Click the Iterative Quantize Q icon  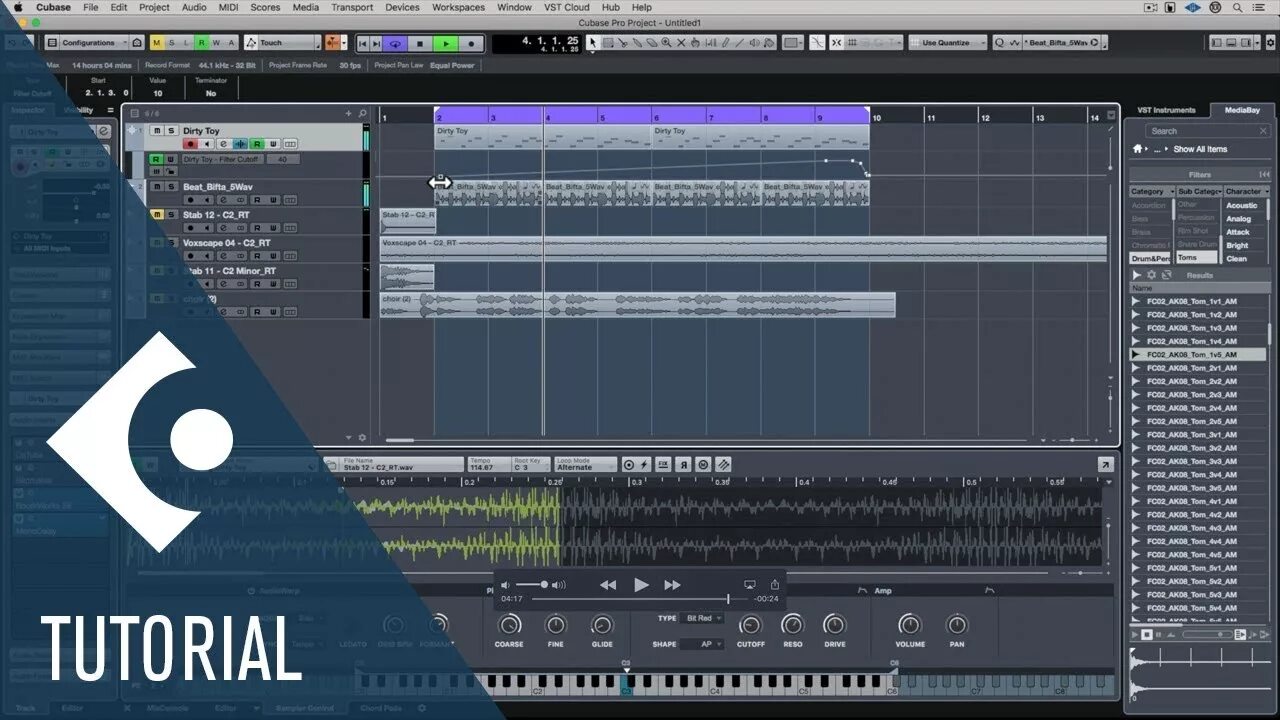coord(999,43)
